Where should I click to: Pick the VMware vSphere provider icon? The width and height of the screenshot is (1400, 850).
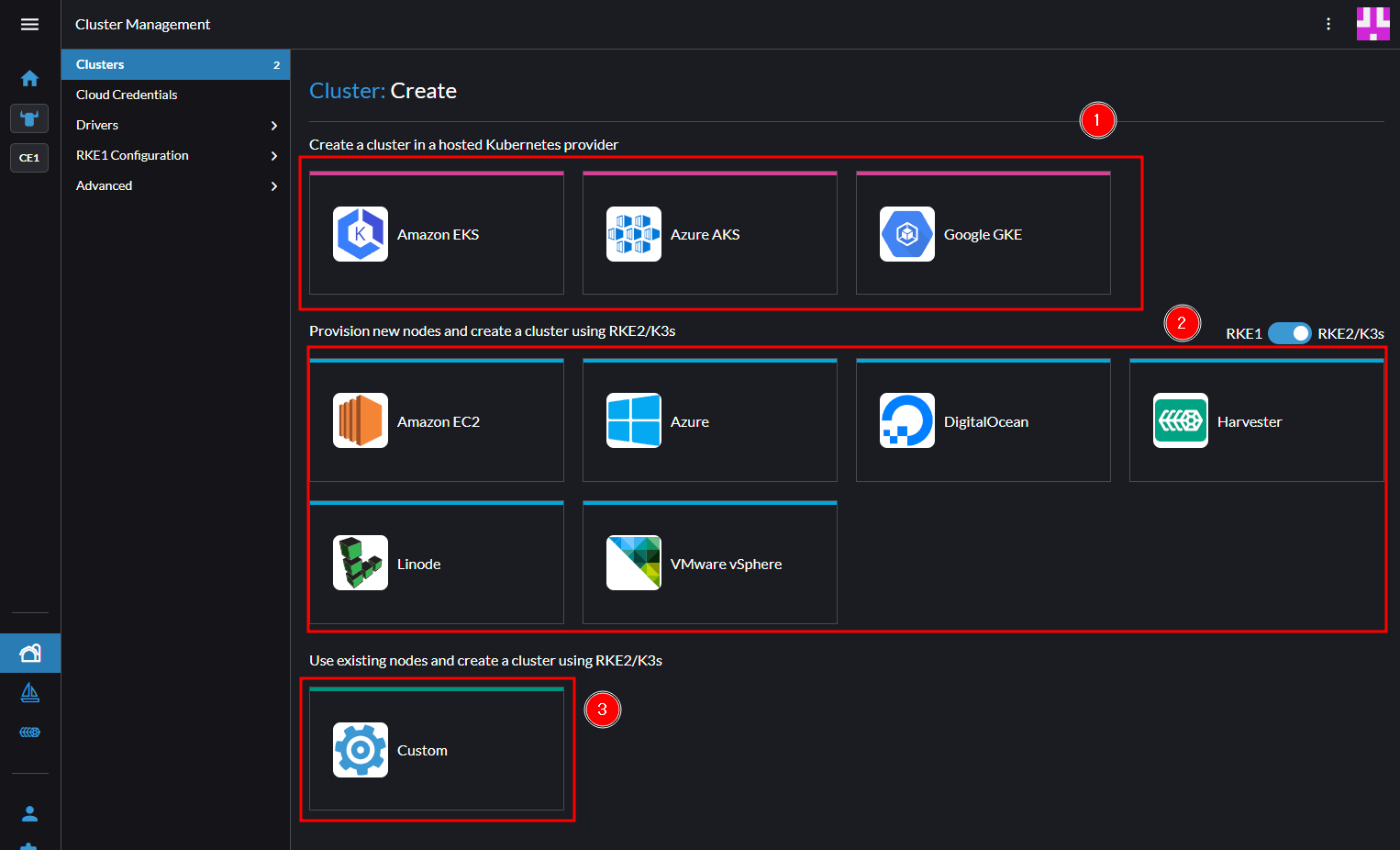[633, 563]
